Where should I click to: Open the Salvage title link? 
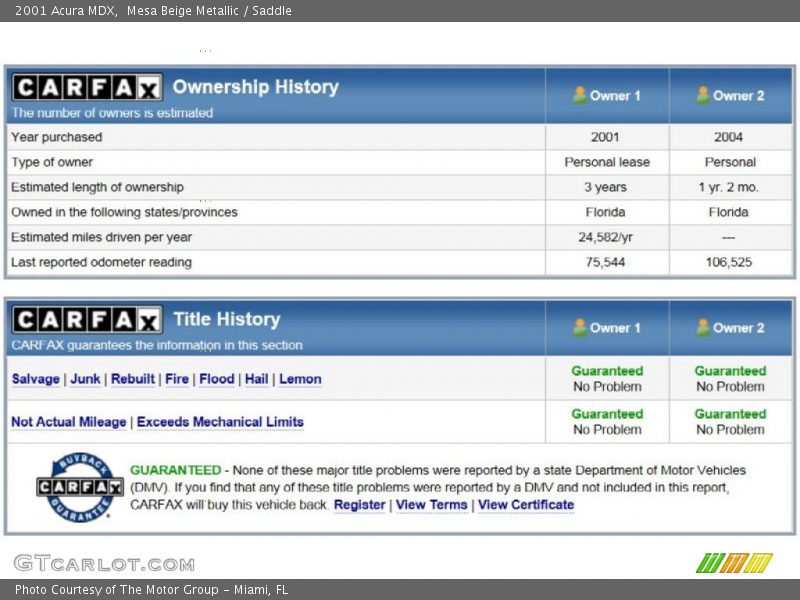pyautogui.click(x=35, y=379)
